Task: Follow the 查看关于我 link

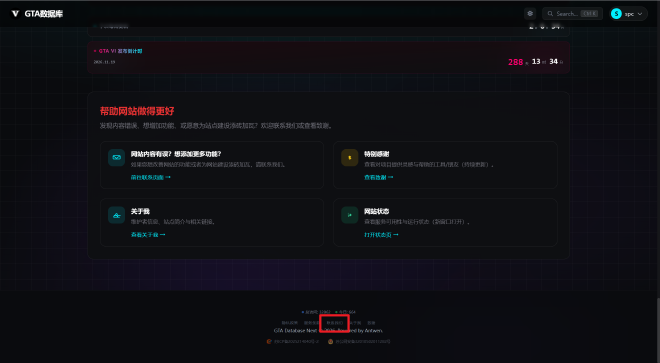Action: click(148, 235)
